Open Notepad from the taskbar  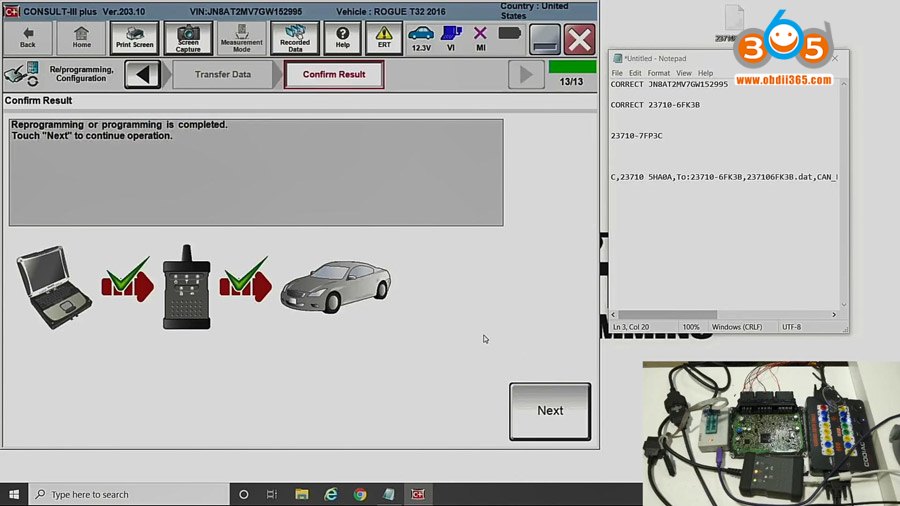coord(389,494)
